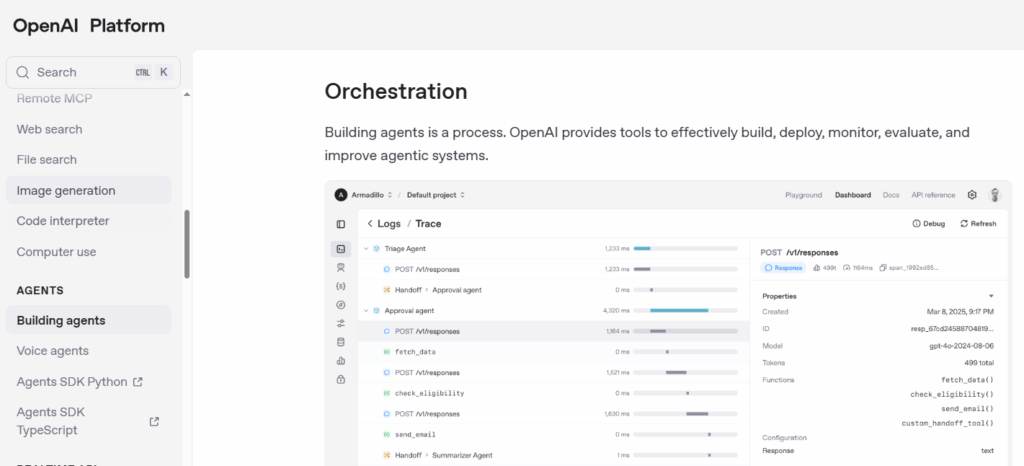Open the Image generation docs page

click(x=66, y=190)
